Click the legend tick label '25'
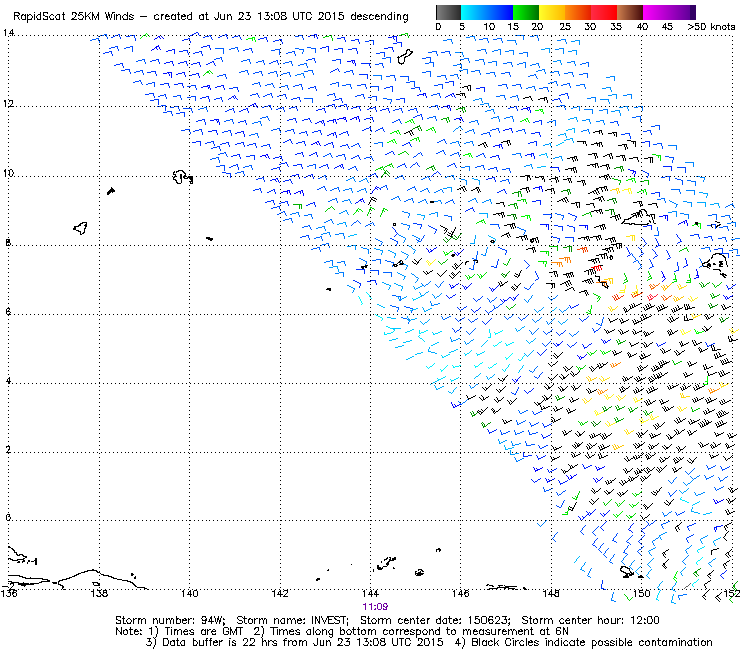 (x=565, y=27)
